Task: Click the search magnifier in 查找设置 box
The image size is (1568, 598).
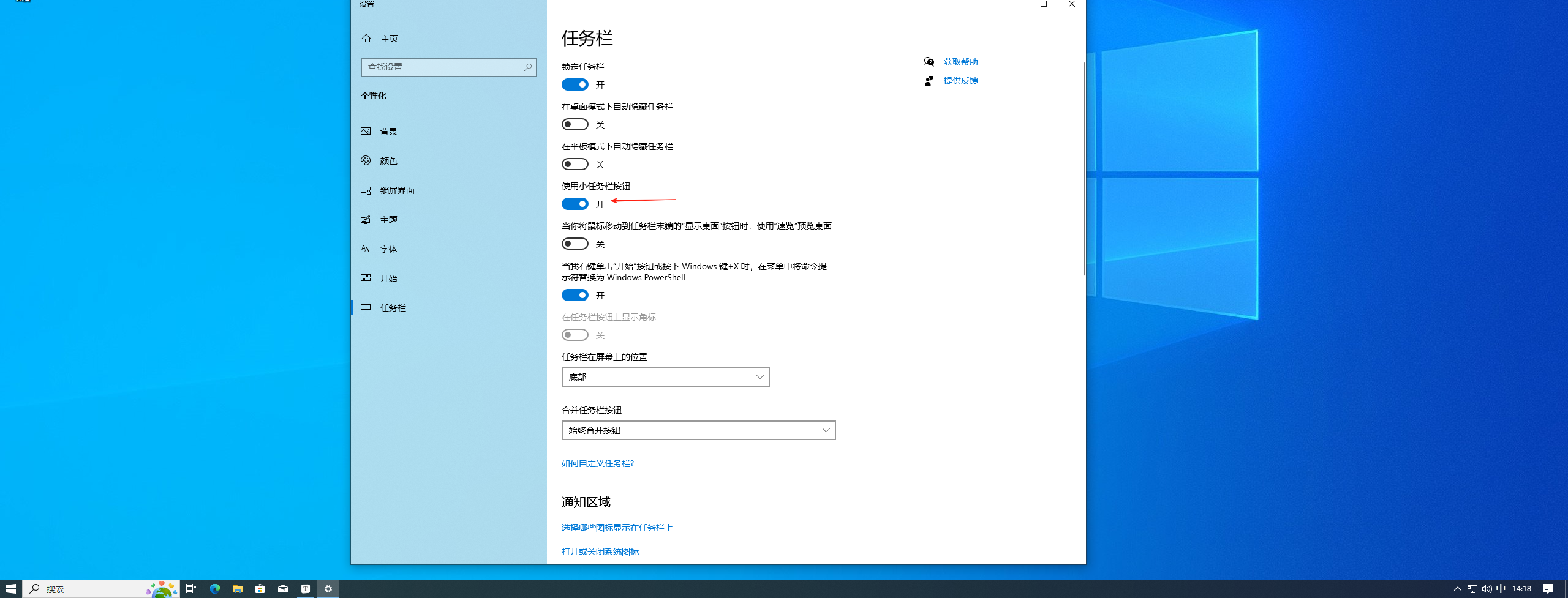Action: pos(527,67)
